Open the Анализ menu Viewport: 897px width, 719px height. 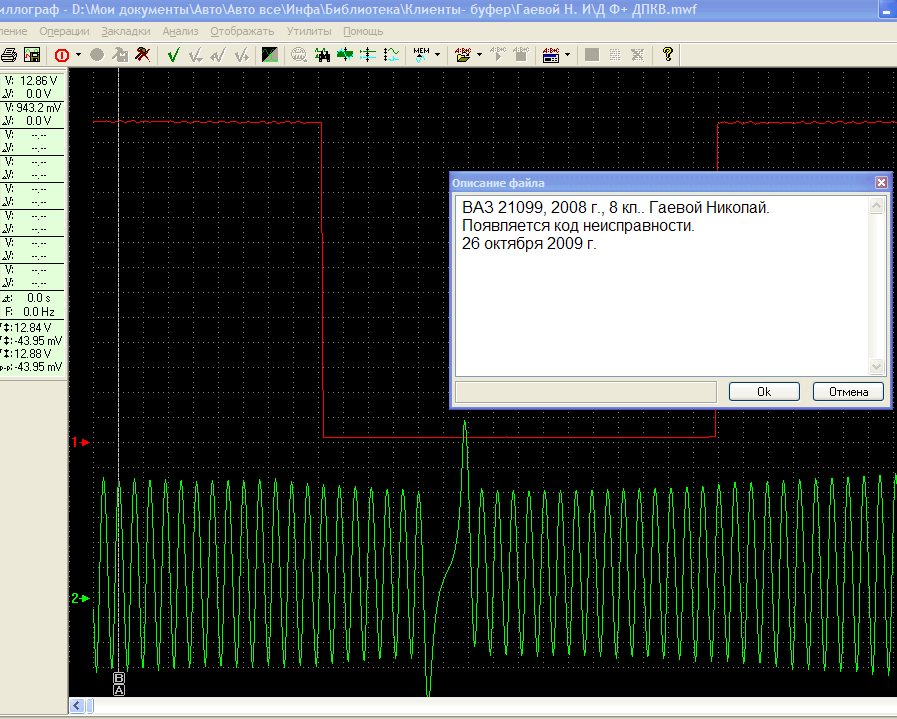click(x=180, y=31)
